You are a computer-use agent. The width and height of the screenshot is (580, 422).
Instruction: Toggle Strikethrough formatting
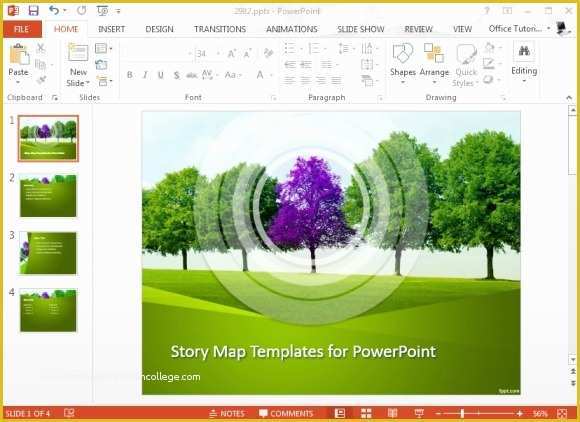click(192, 75)
